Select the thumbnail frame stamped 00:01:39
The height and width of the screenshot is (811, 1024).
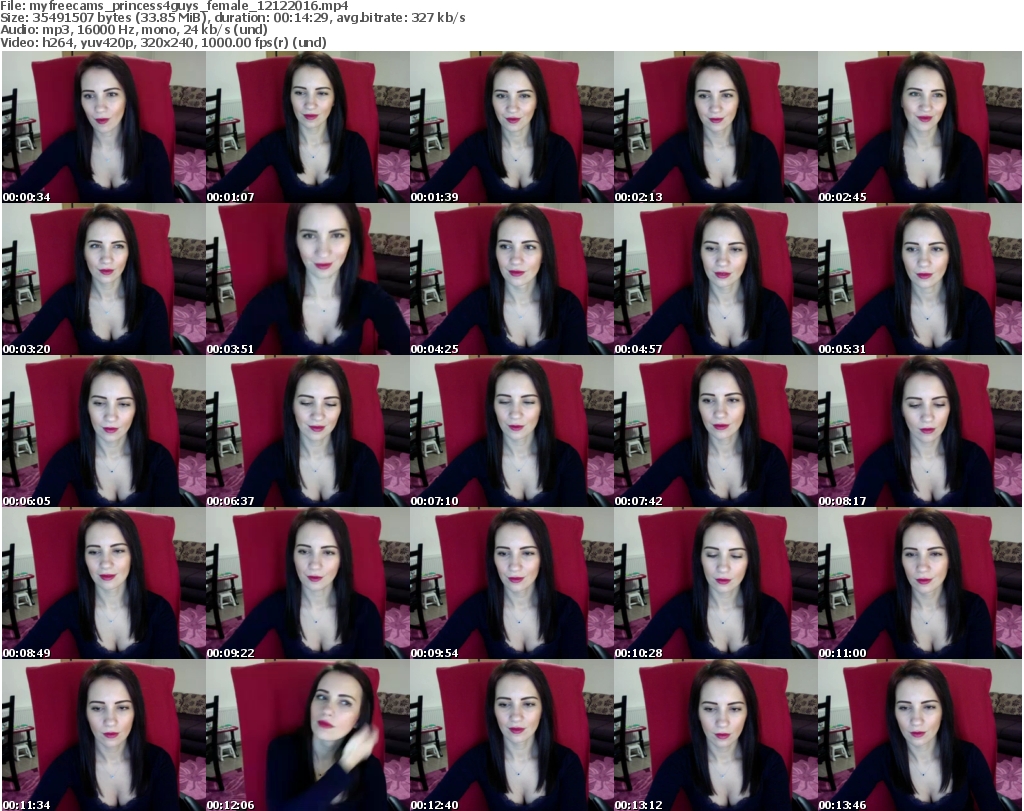[511, 127]
